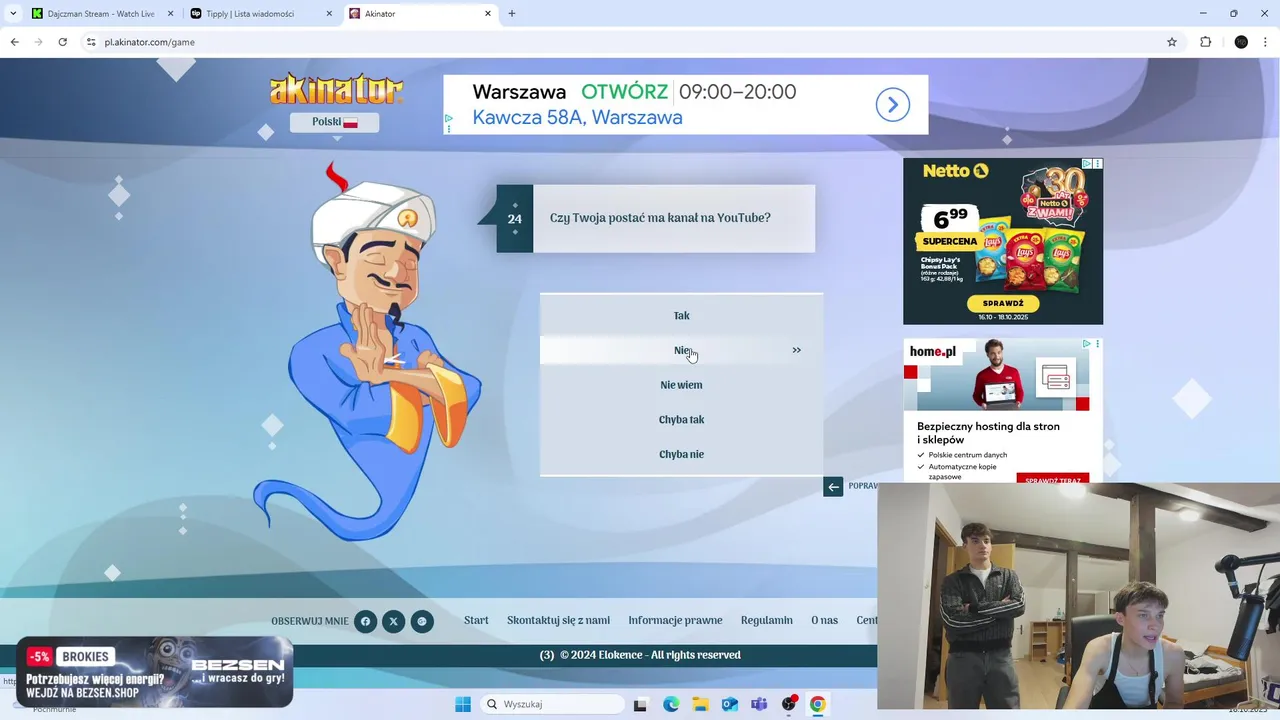Viewport: 1280px width, 720px height.
Task: Reload the Akinator page
Action: [x=62, y=42]
